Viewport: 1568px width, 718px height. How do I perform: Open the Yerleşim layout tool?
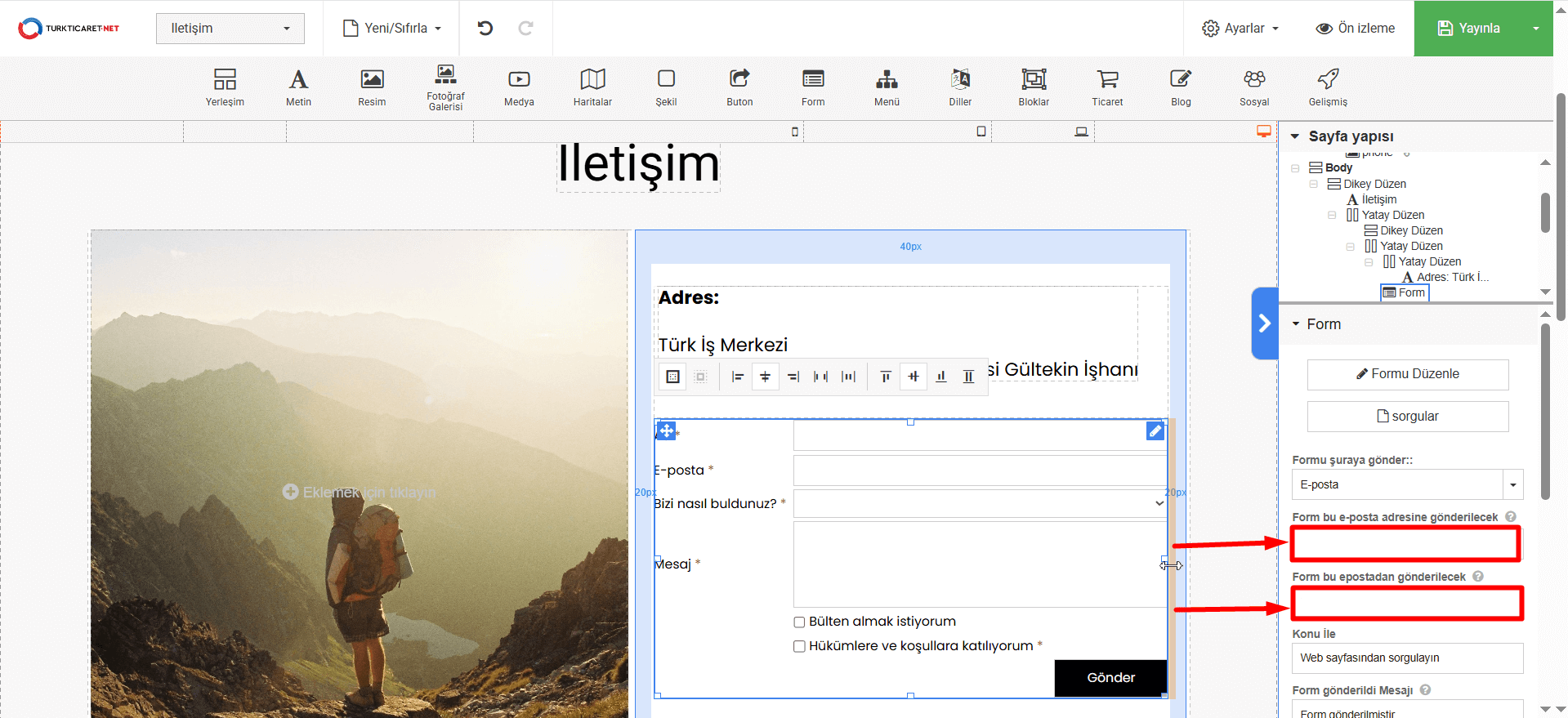point(225,87)
